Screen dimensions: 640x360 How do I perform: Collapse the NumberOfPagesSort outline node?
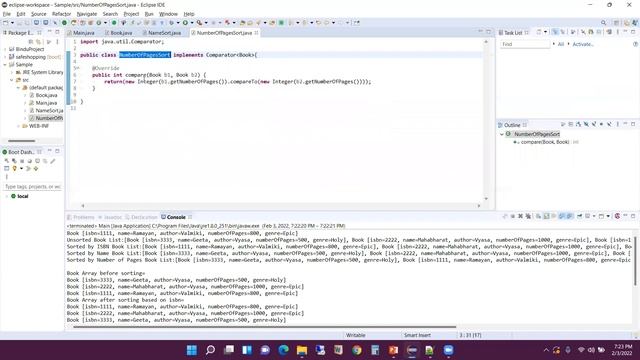coord(502,134)
